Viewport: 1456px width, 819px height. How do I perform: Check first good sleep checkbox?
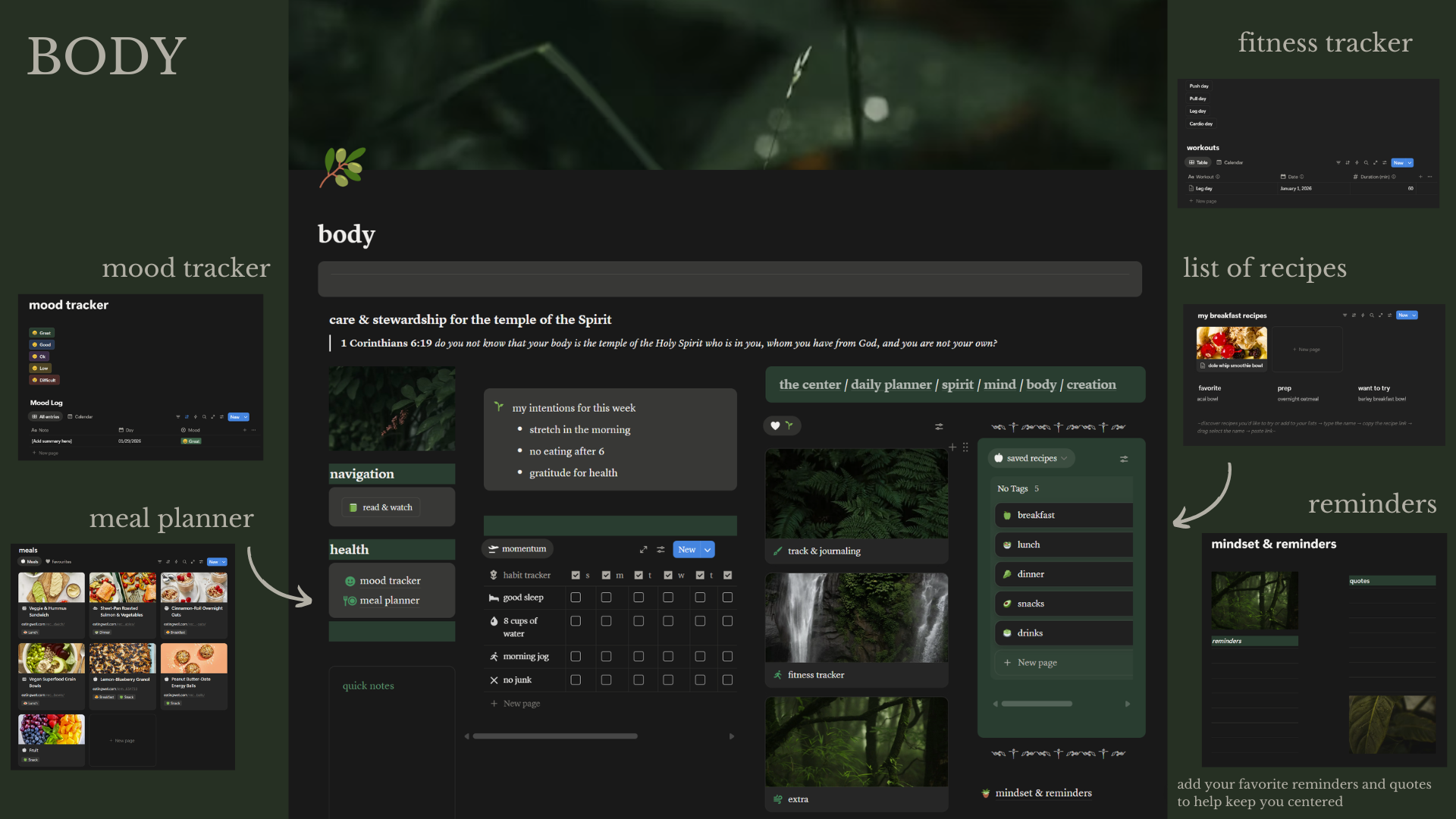pos(576,598)
